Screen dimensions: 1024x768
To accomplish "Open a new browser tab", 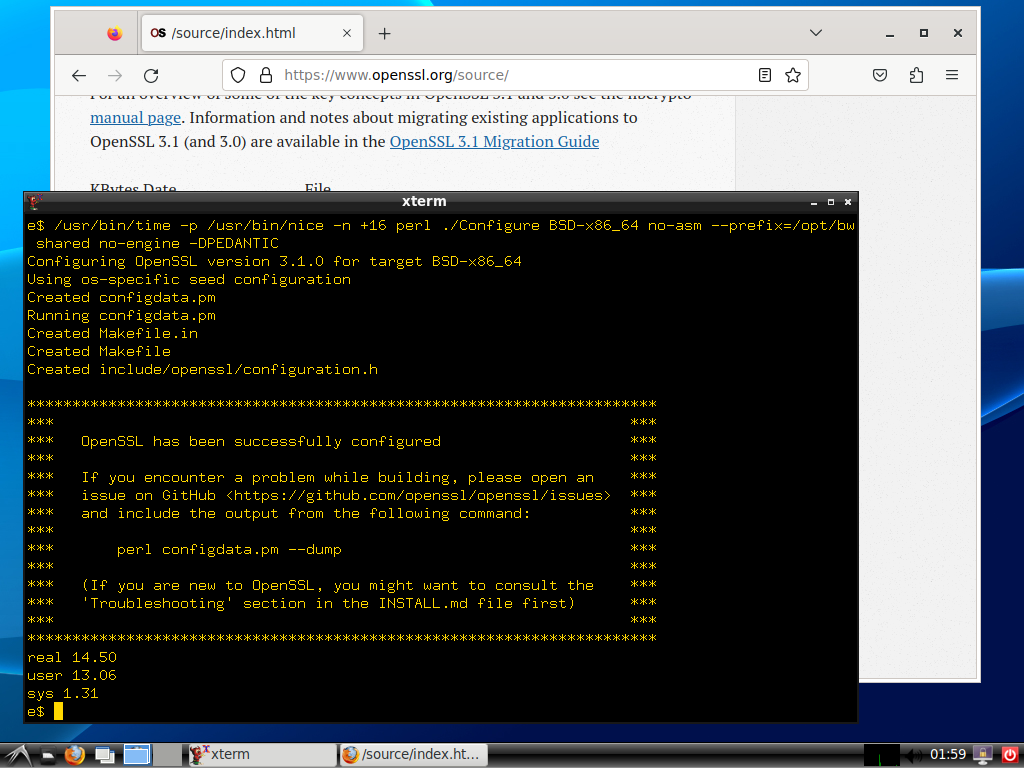I will (x=385, y=33).
